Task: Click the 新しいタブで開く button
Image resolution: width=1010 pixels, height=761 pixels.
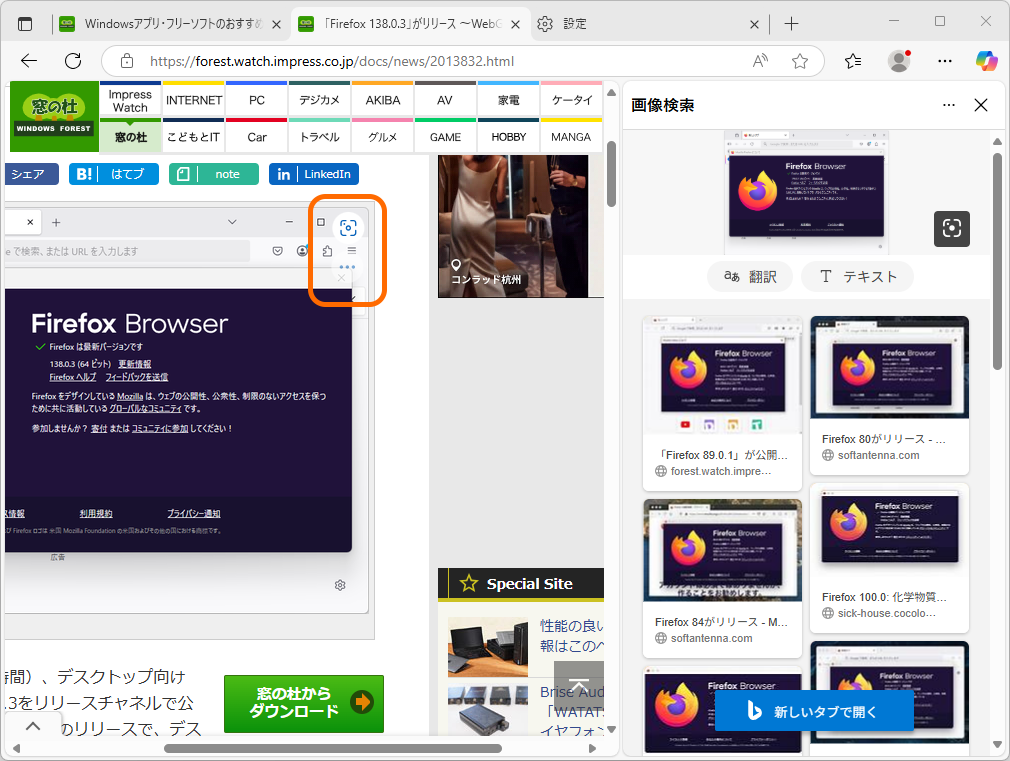Action: [x=814, y=711]
